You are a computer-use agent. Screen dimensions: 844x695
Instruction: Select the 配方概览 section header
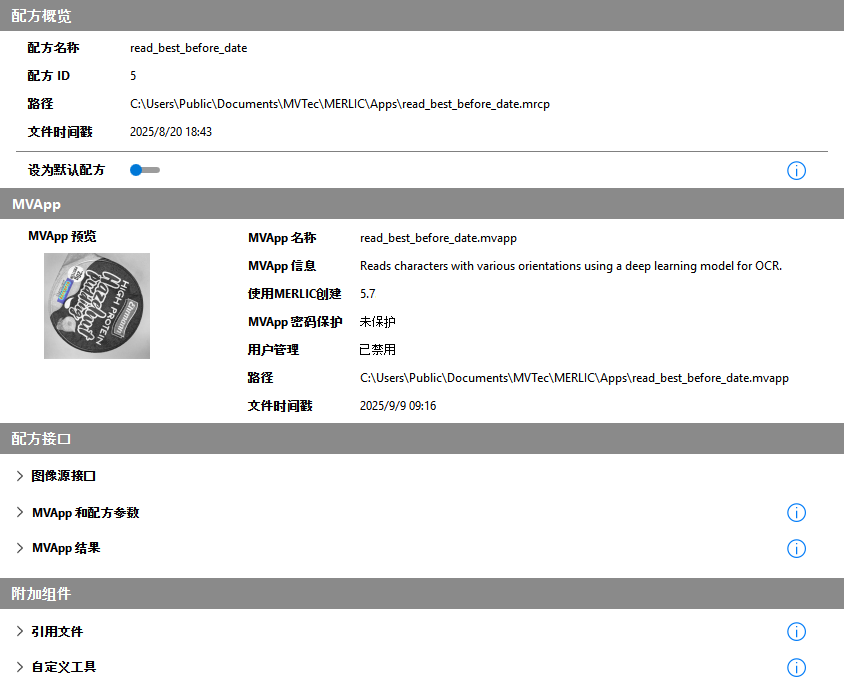(x=42, y=16)
